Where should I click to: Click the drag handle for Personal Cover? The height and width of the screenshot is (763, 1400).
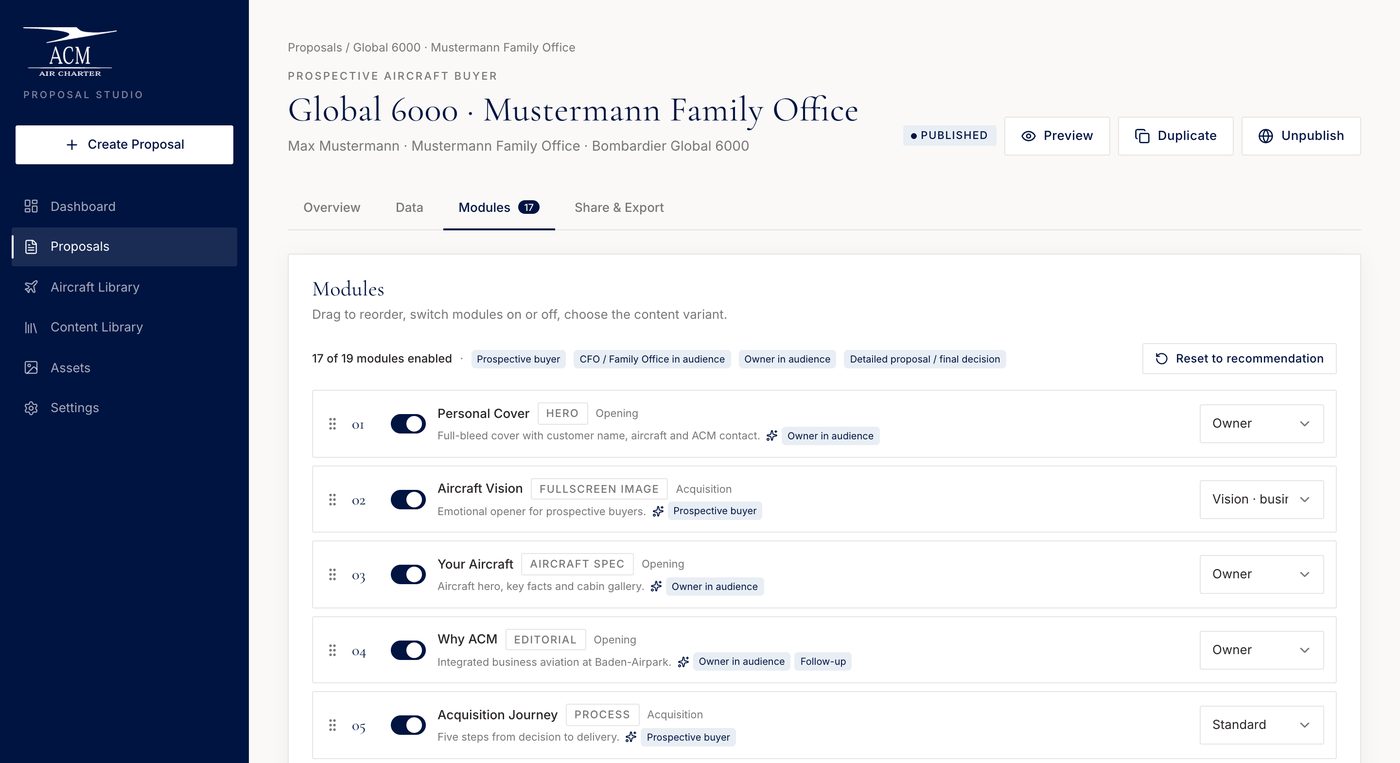tap(332, 424)
